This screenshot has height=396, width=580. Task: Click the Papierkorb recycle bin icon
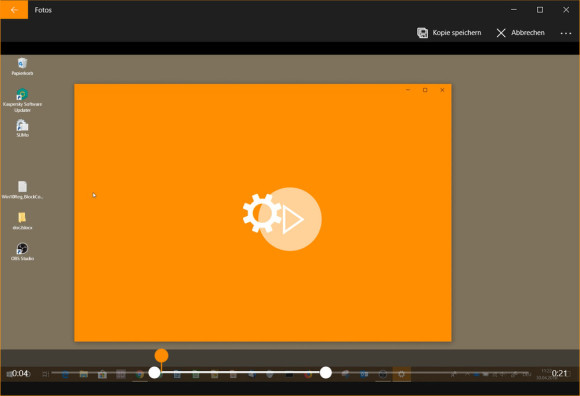click(22, 63)
